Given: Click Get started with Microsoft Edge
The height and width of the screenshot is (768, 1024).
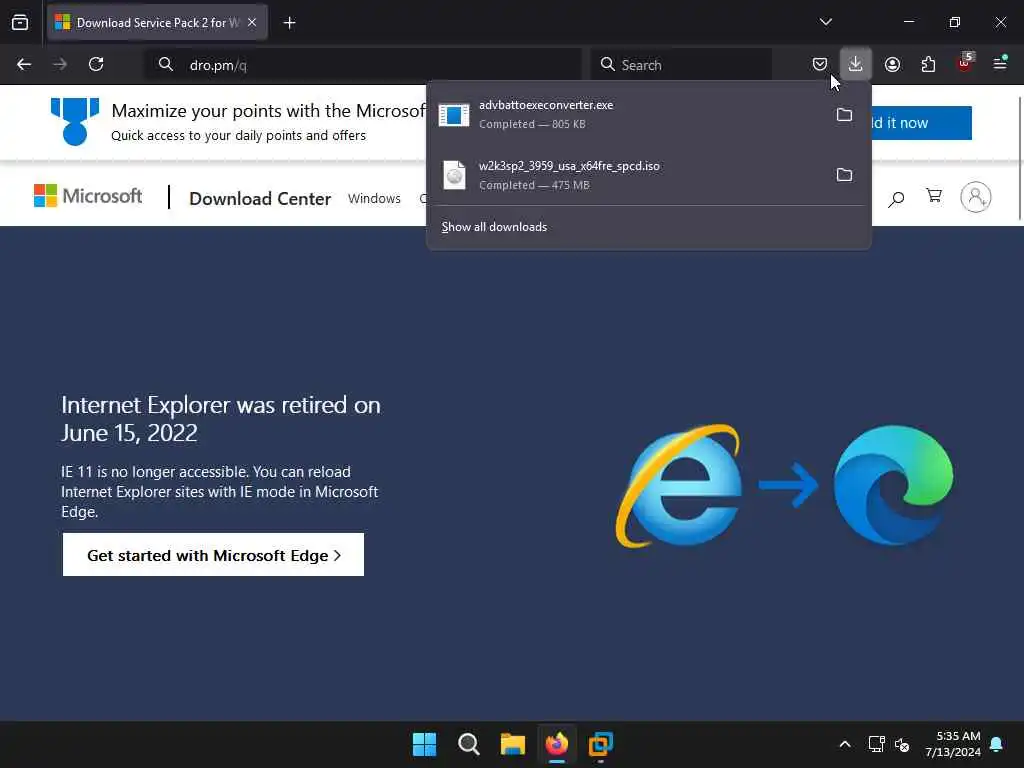Looking at the screenshot, I should [x=214, y=555].
